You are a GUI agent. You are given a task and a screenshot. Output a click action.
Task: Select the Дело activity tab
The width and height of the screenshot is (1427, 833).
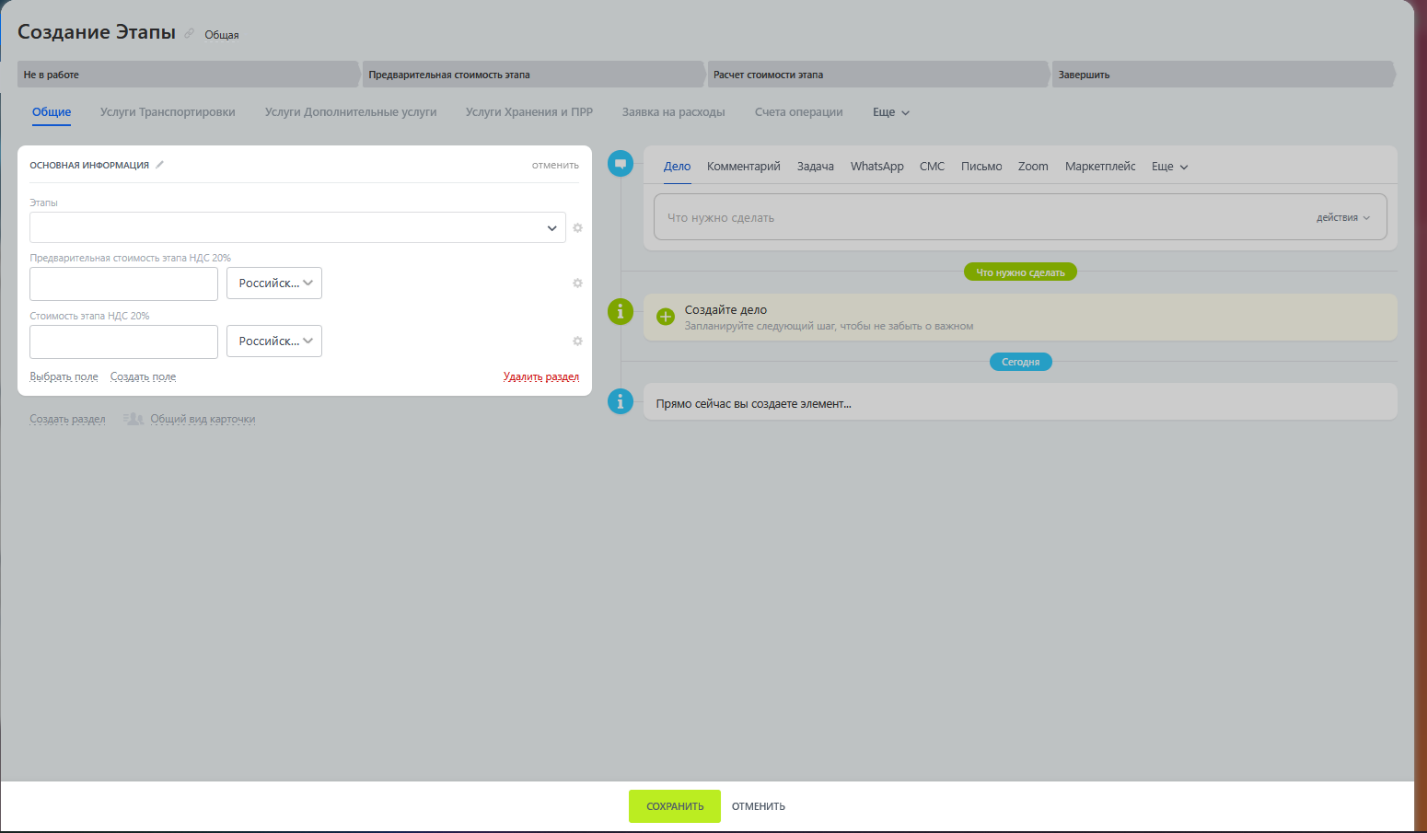point(677,167)
